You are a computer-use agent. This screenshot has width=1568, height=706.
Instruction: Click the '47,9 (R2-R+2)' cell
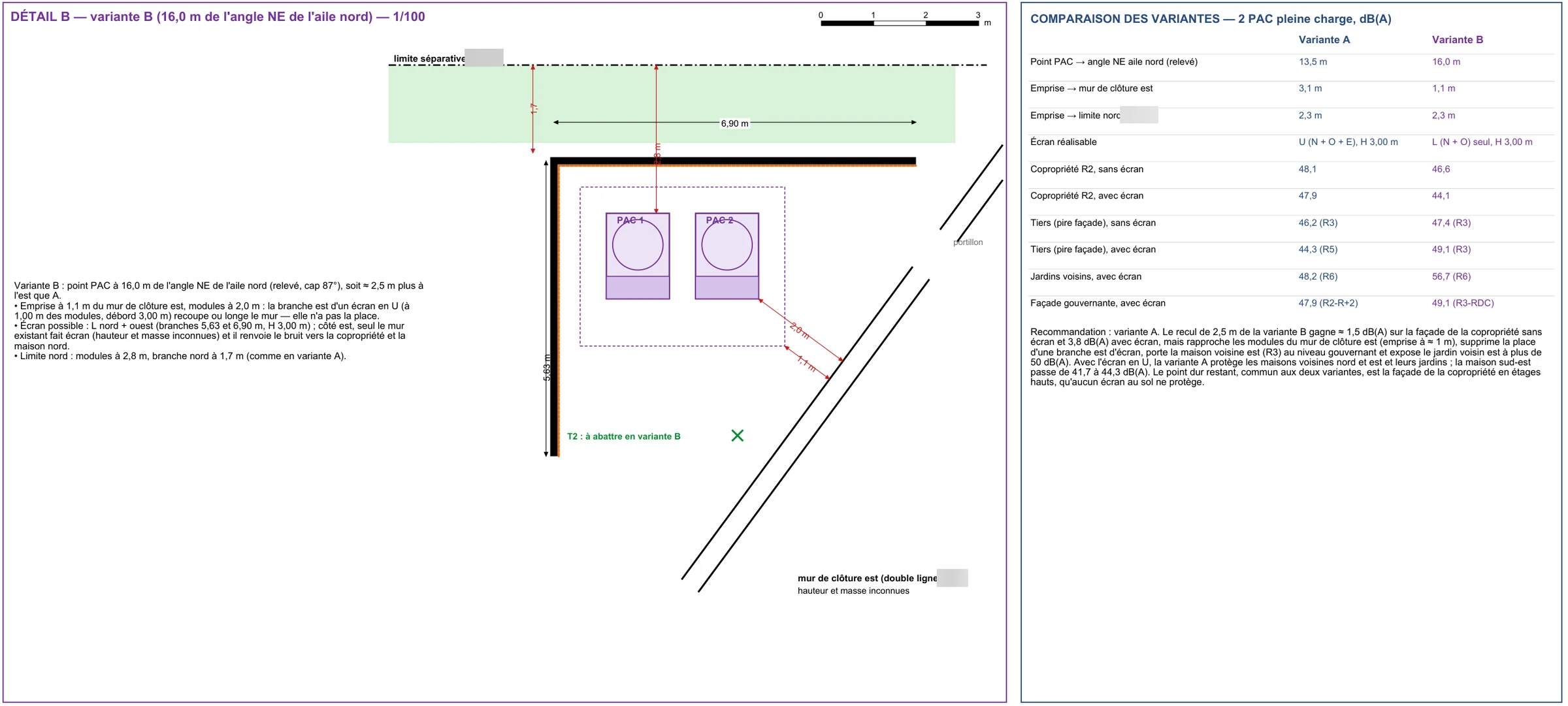pyautogui.click(x=1328, y=303)
